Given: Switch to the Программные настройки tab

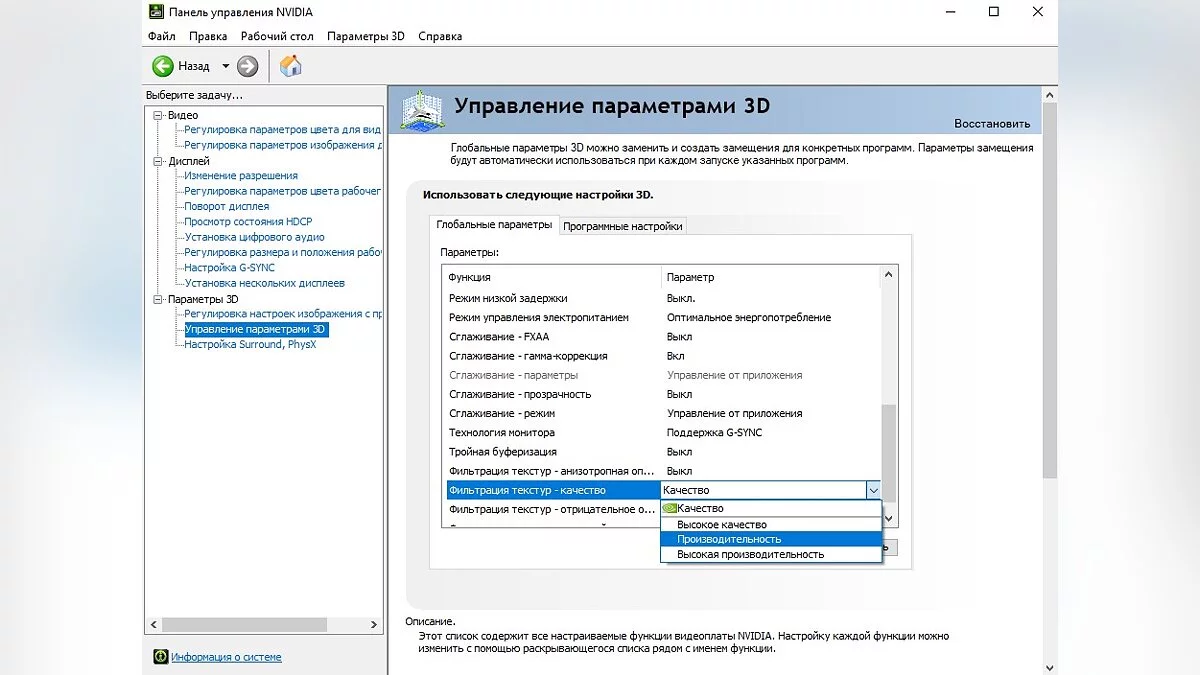Looking at the screenshot, I should [x=623, y=226].
